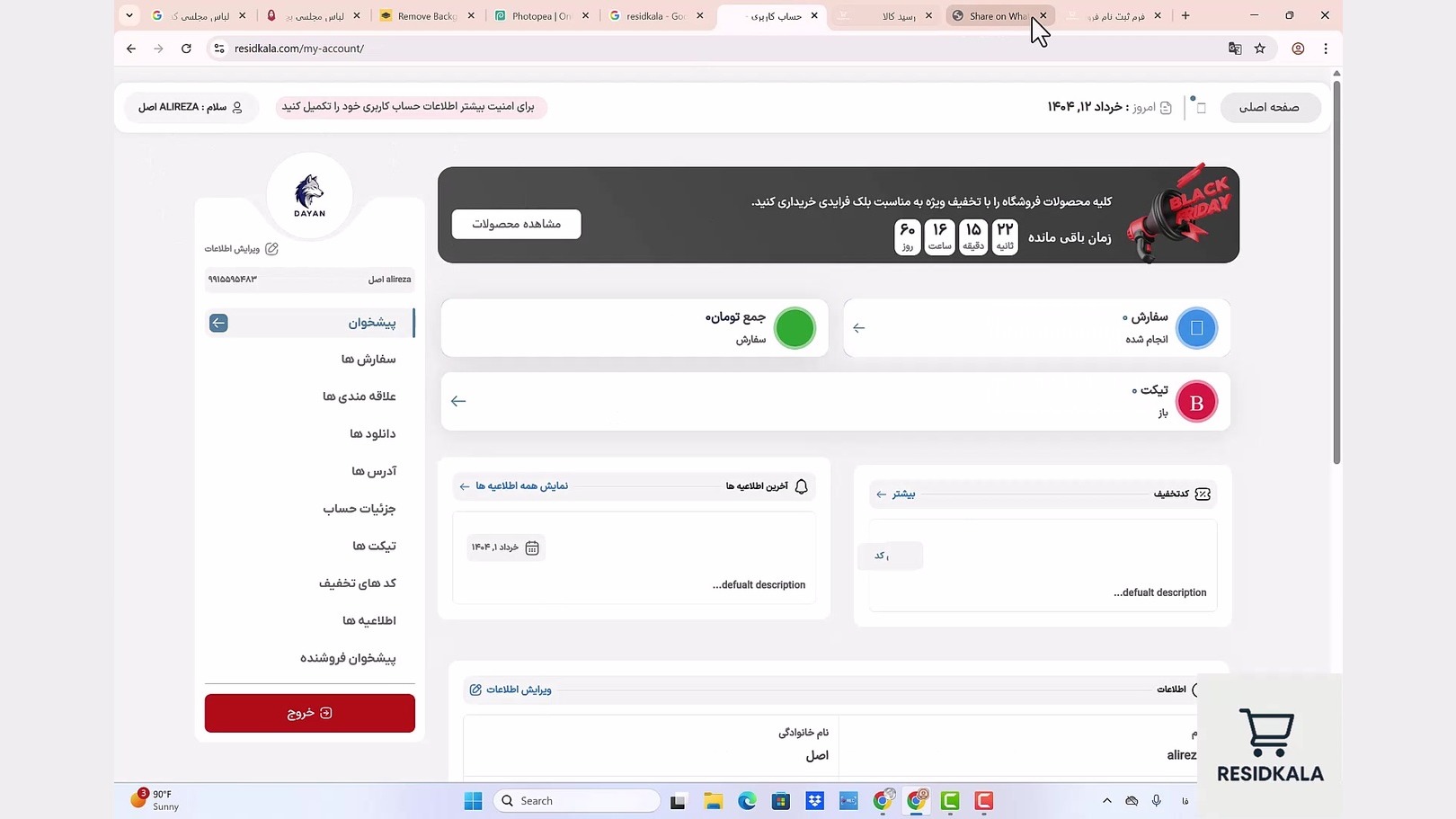Click the user icon next to سلام : ALIREZA
This screenshot has height=819, width=1456.
pyautogui.click(x=237, y=107)
